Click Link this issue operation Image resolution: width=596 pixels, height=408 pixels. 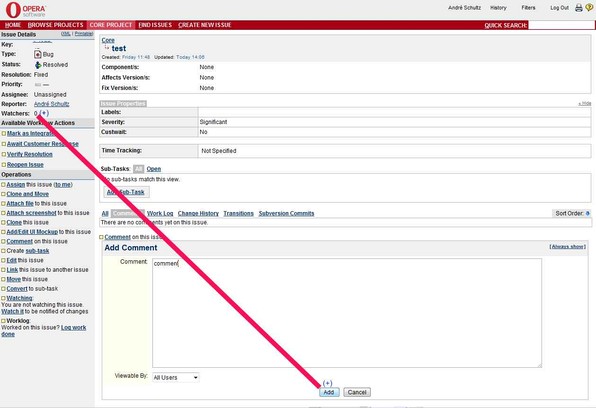pyautogui.click(x=12, y=270)
